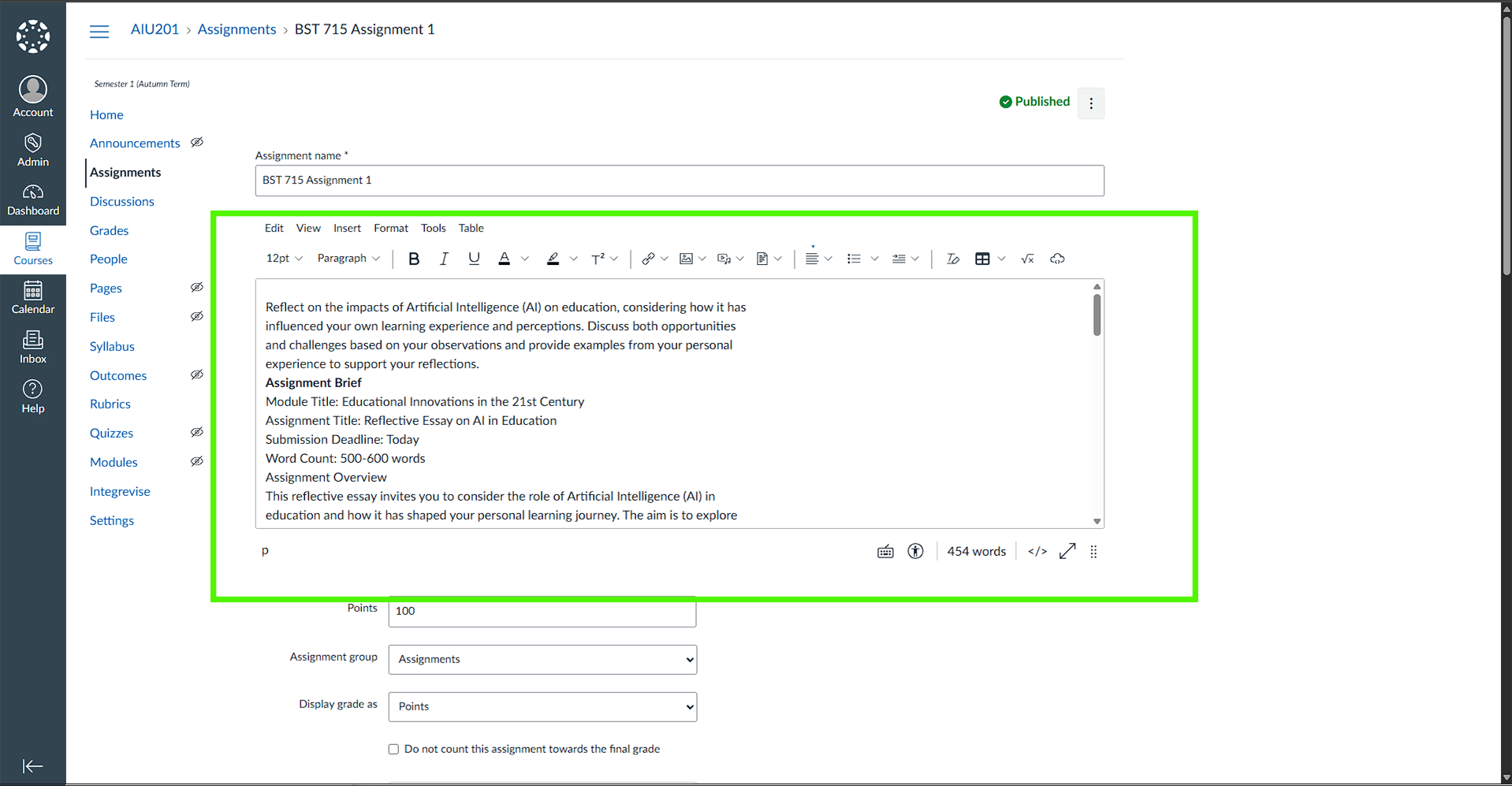Viewport: 1512px width, 786px height.
Task: Open the Assignment group dropdown
Action: [542, 660]
